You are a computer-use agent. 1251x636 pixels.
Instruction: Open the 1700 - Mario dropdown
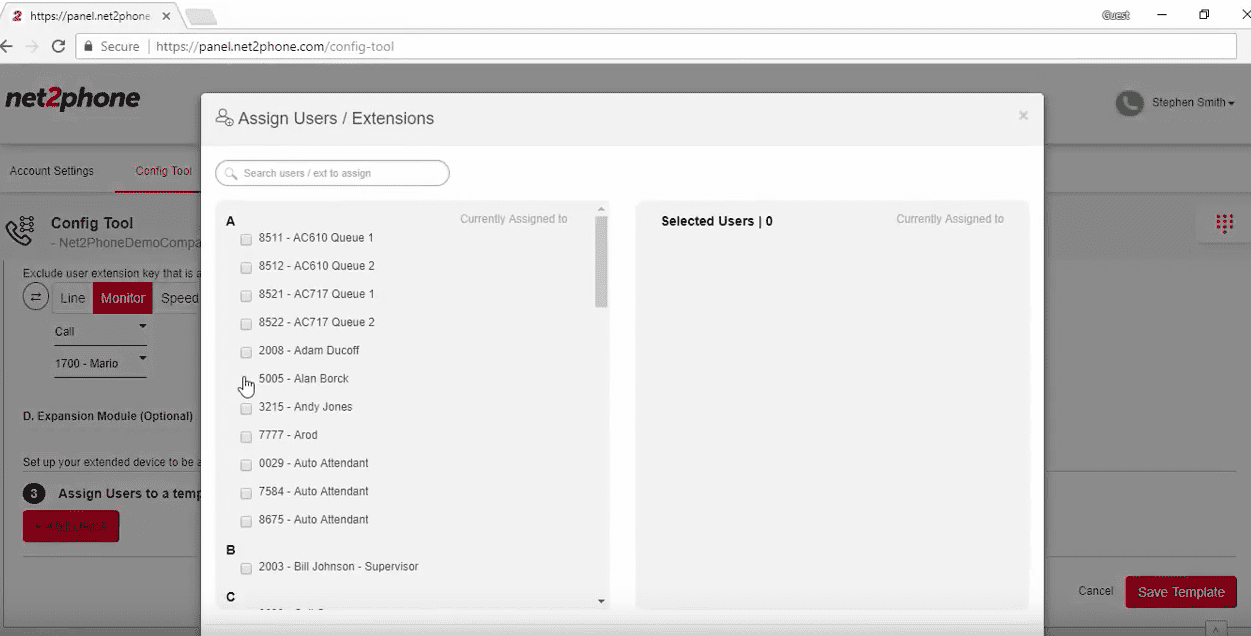coord(100,363)
